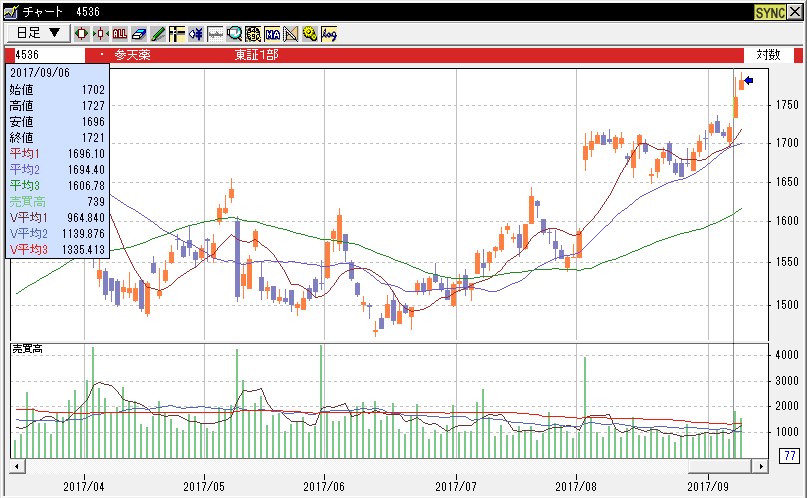Viewport: 807px width, 498px height.
Task: Click the red candlestick zoom-in icon
Action: click(82, 33)
